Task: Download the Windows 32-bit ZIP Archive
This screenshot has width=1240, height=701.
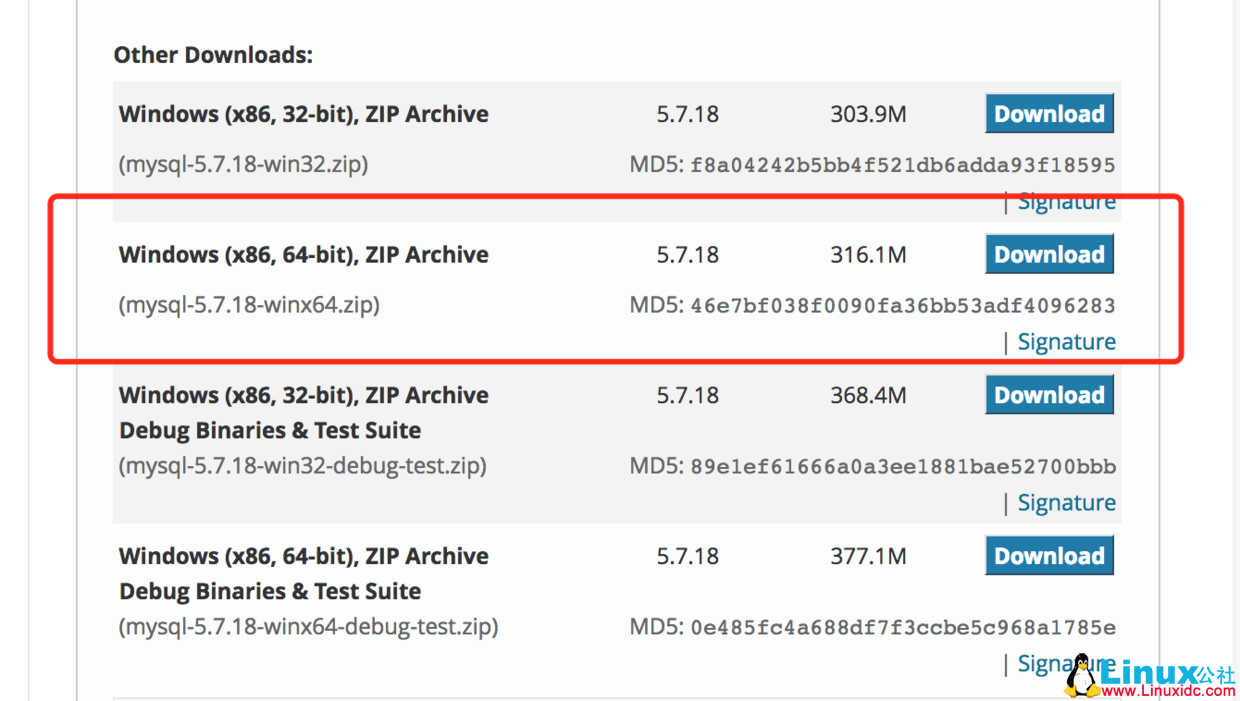Action: click(x=1049, y=114)
